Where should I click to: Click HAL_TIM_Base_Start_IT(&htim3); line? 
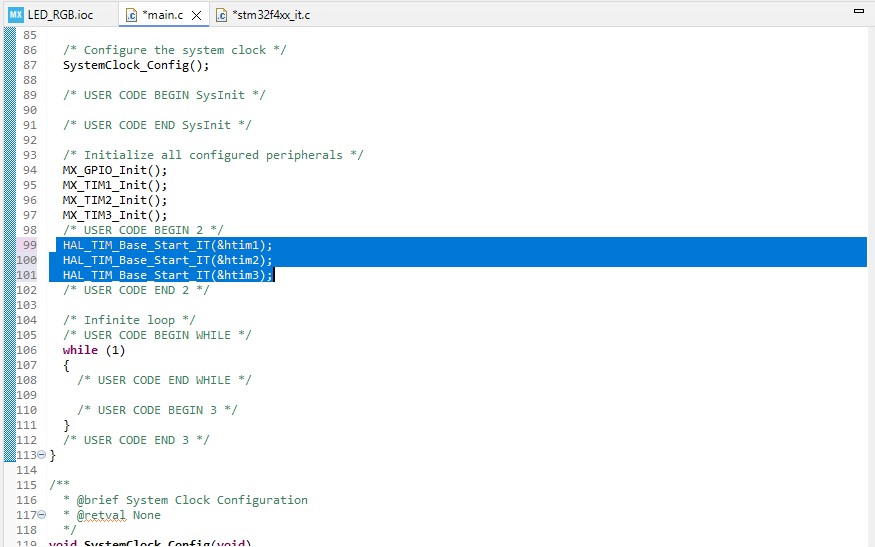(x=167, y=275)
